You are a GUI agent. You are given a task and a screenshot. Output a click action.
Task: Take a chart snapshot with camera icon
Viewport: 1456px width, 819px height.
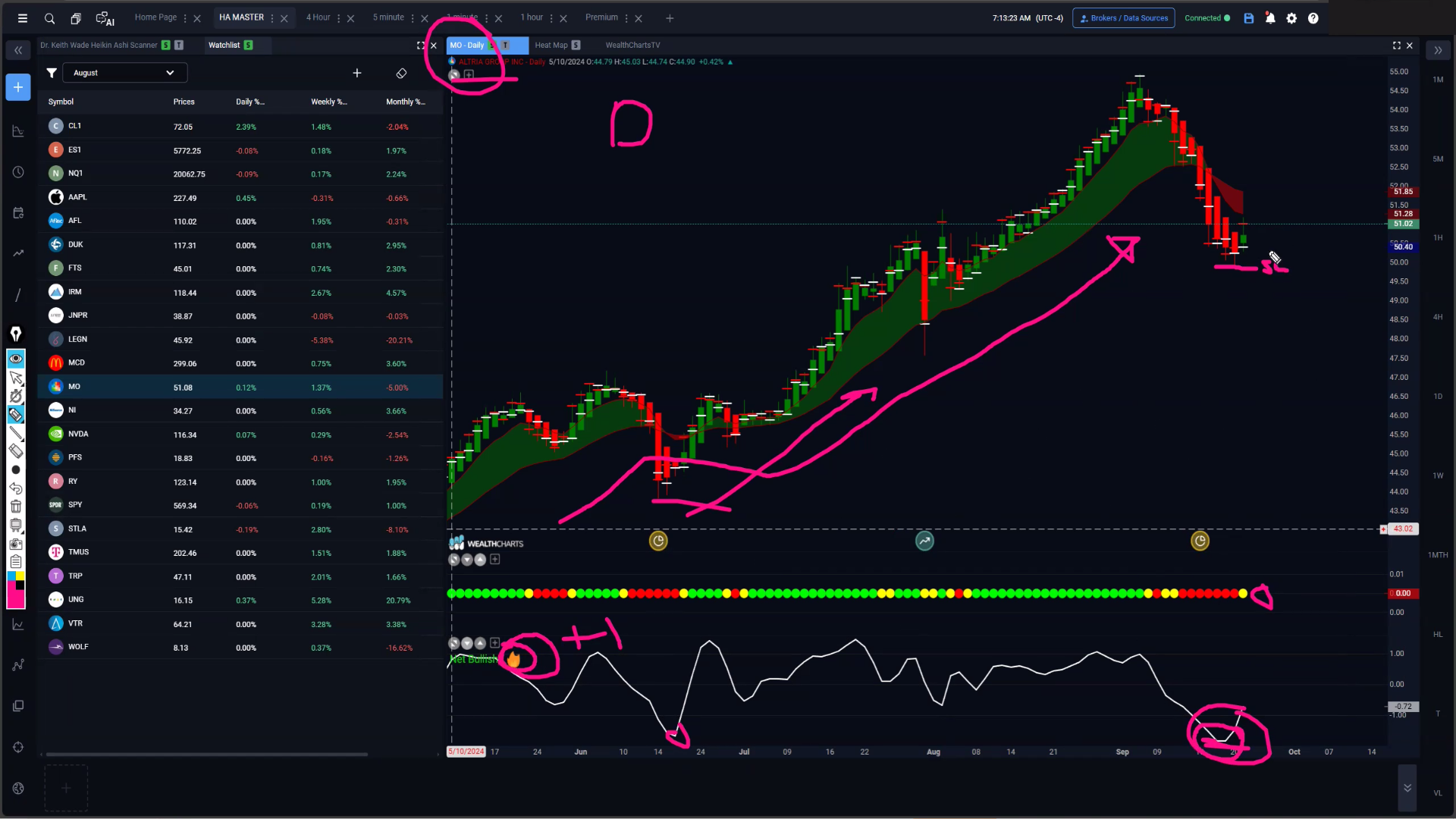pos(16,544)
